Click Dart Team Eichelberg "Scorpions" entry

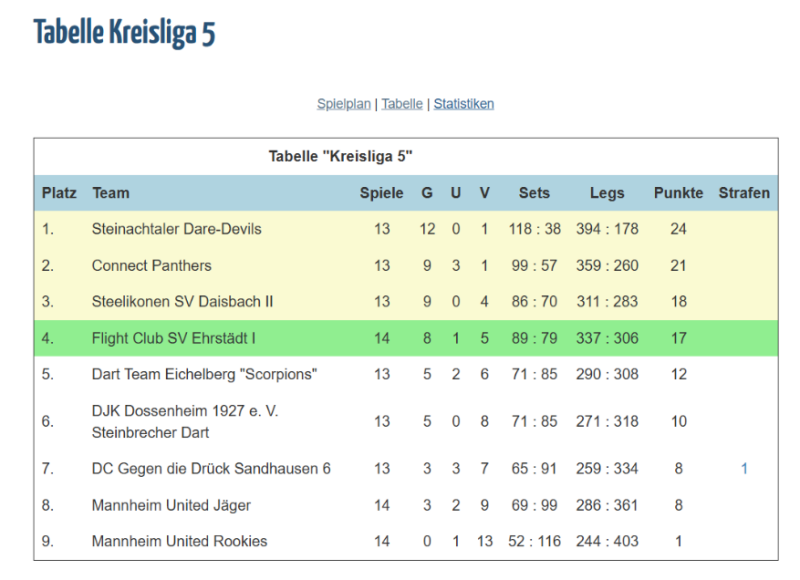pyautogui.click(x=204, y=374)
